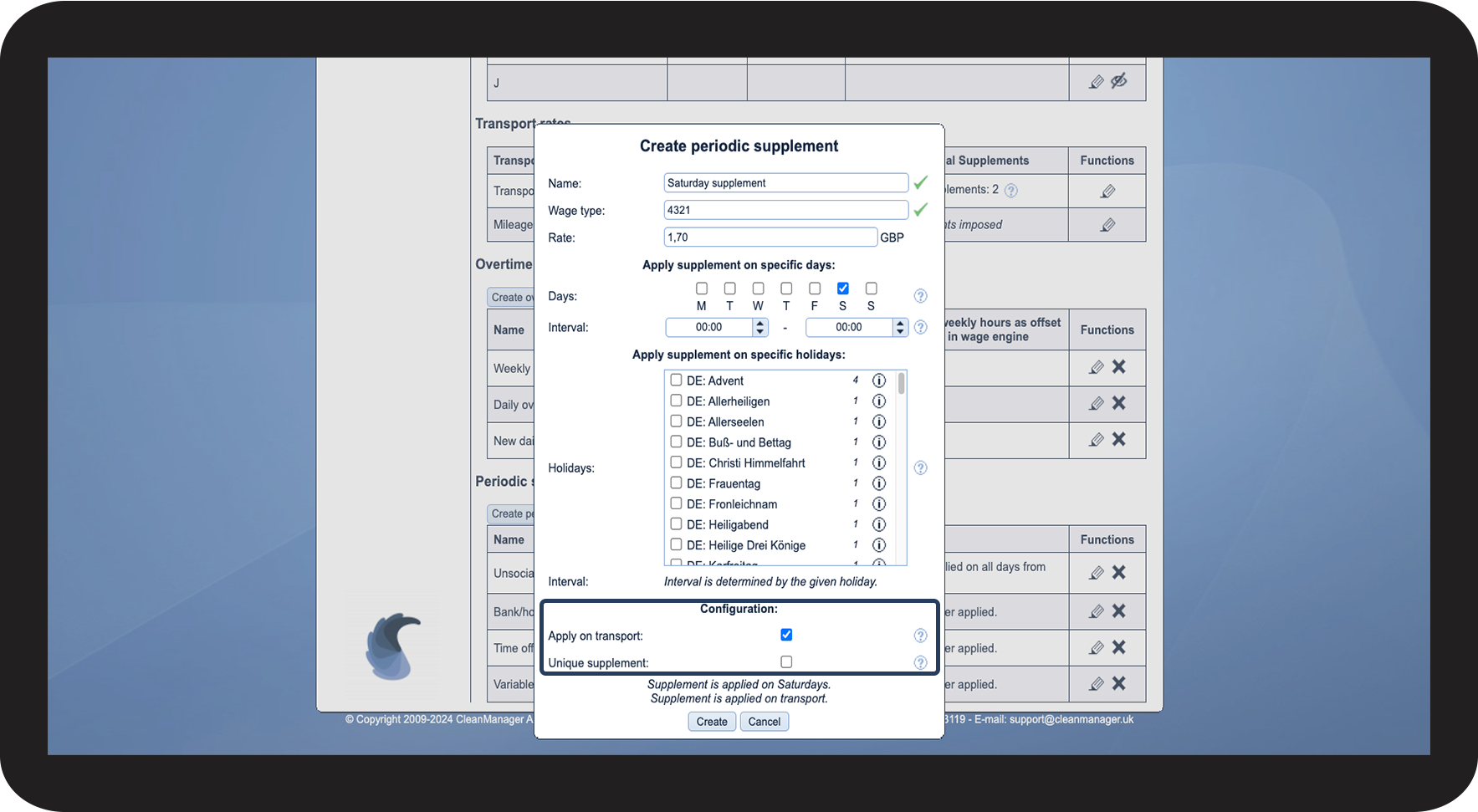Increase the interval start time with up arrow
The image size is (1478, 812).
(x=759, y=323)
